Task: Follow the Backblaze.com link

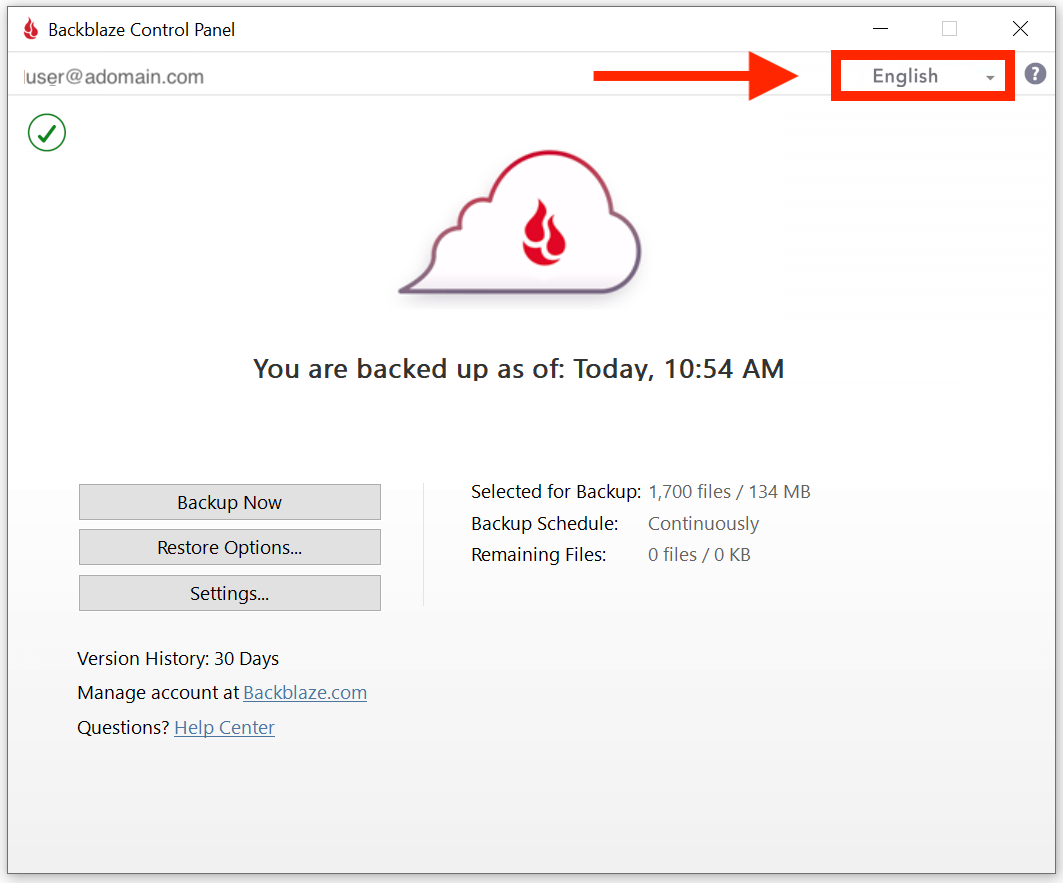Action: (305, 692)
